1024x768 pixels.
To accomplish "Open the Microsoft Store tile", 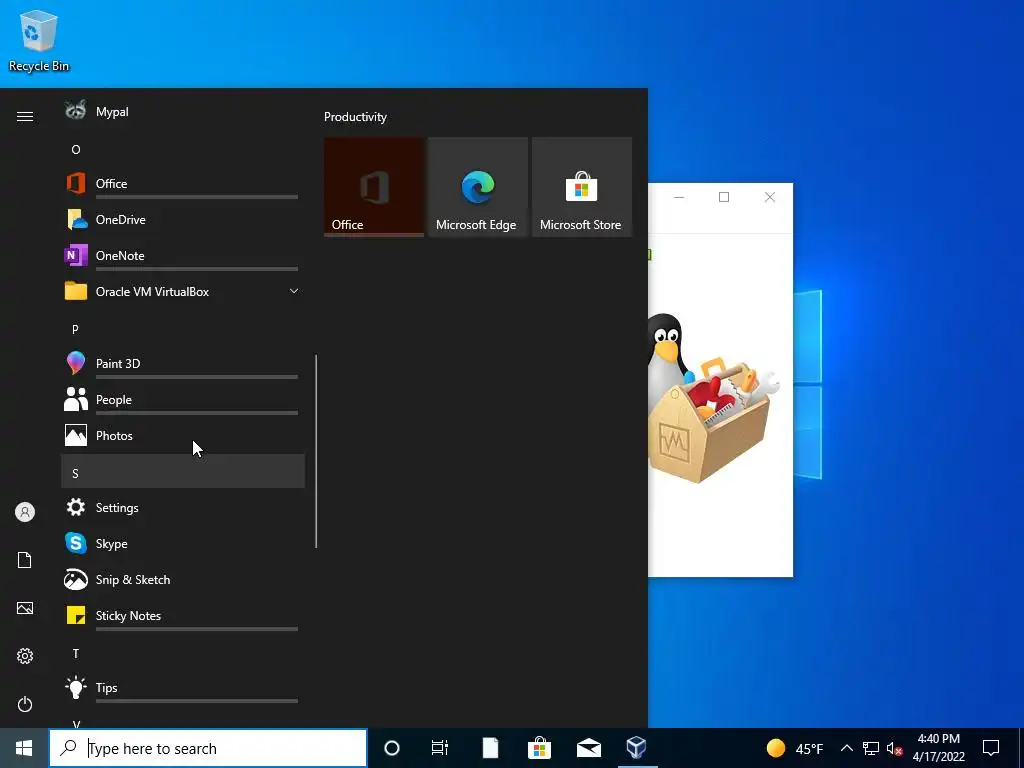I will (582, 187).
